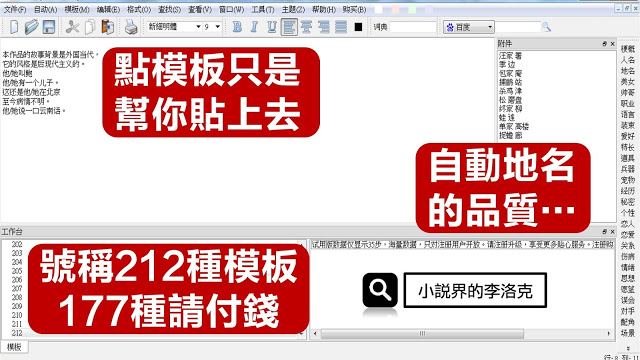
Task: Center-align text with the toolbar icon
Action: [307, 27]
